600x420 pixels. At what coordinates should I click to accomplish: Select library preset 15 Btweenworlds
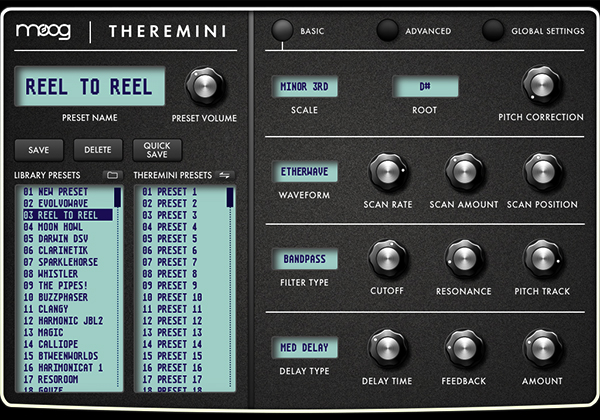(x=68, y=356)
